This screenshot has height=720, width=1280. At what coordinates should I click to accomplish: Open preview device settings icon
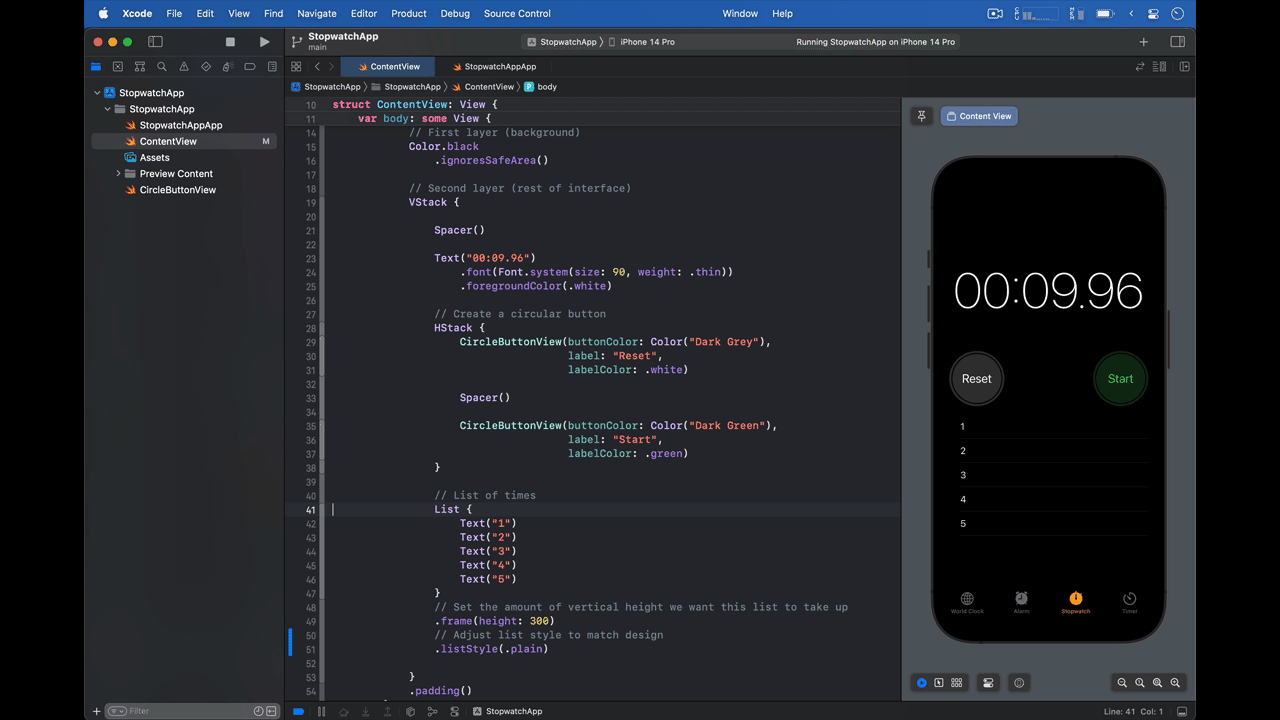(x=988, y=683)
